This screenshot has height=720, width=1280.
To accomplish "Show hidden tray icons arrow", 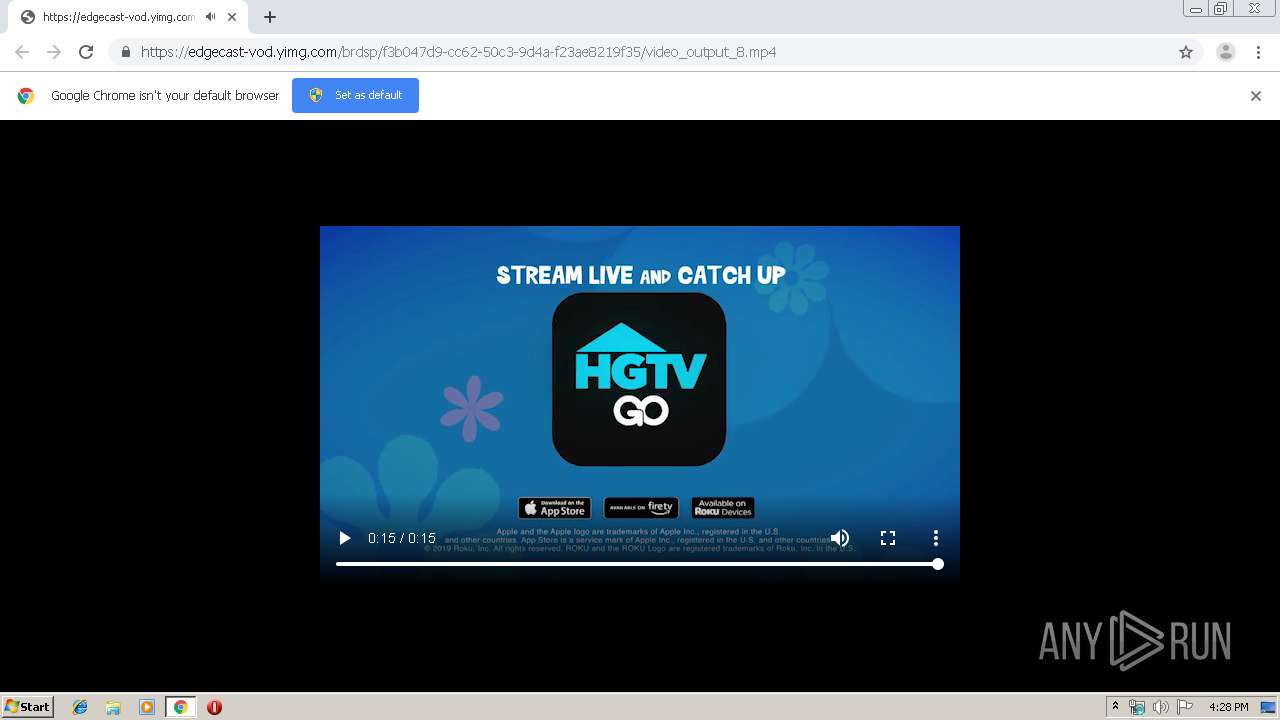I will 1115,707.
